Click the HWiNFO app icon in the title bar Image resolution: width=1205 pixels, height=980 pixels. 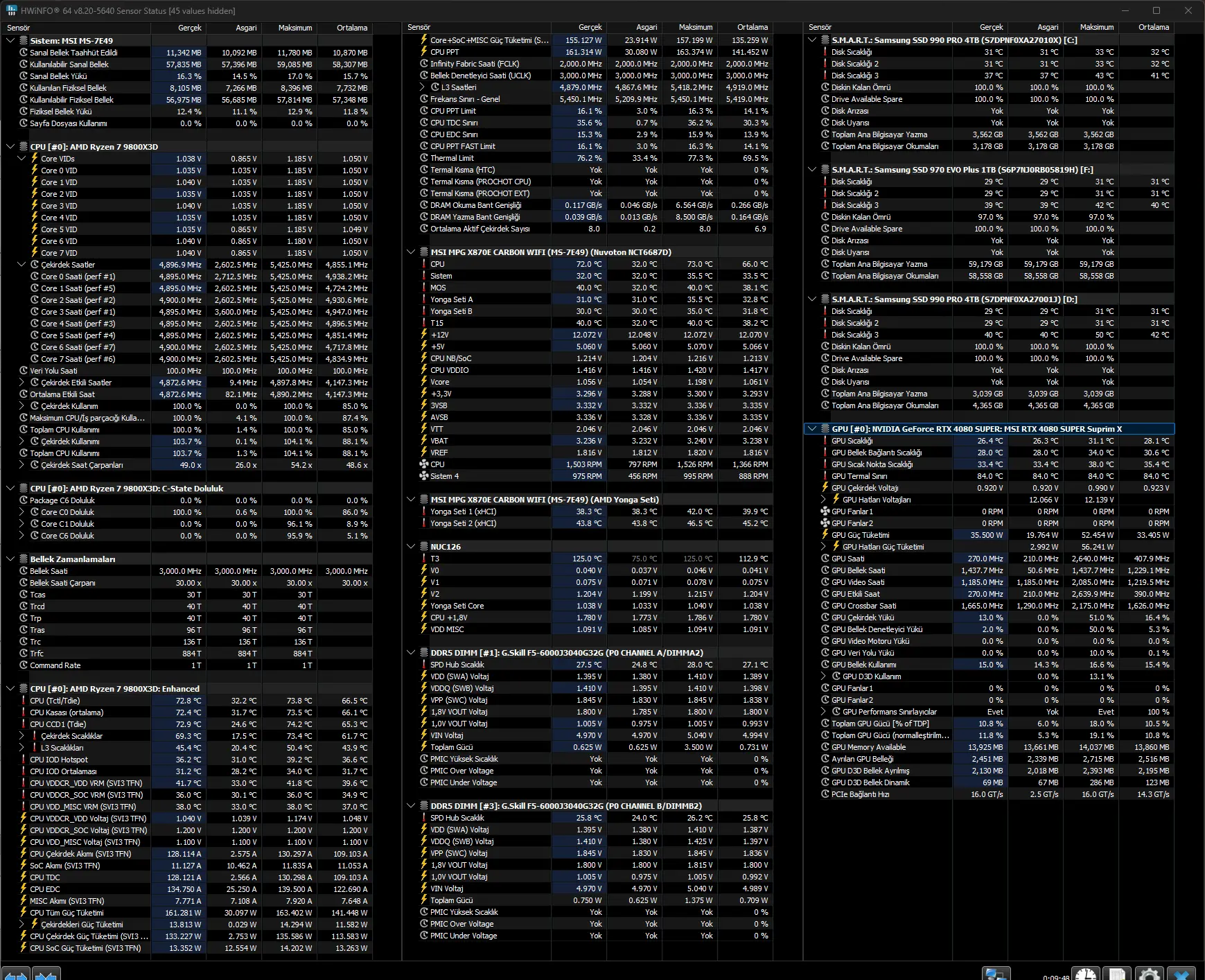tap(11, 10)
